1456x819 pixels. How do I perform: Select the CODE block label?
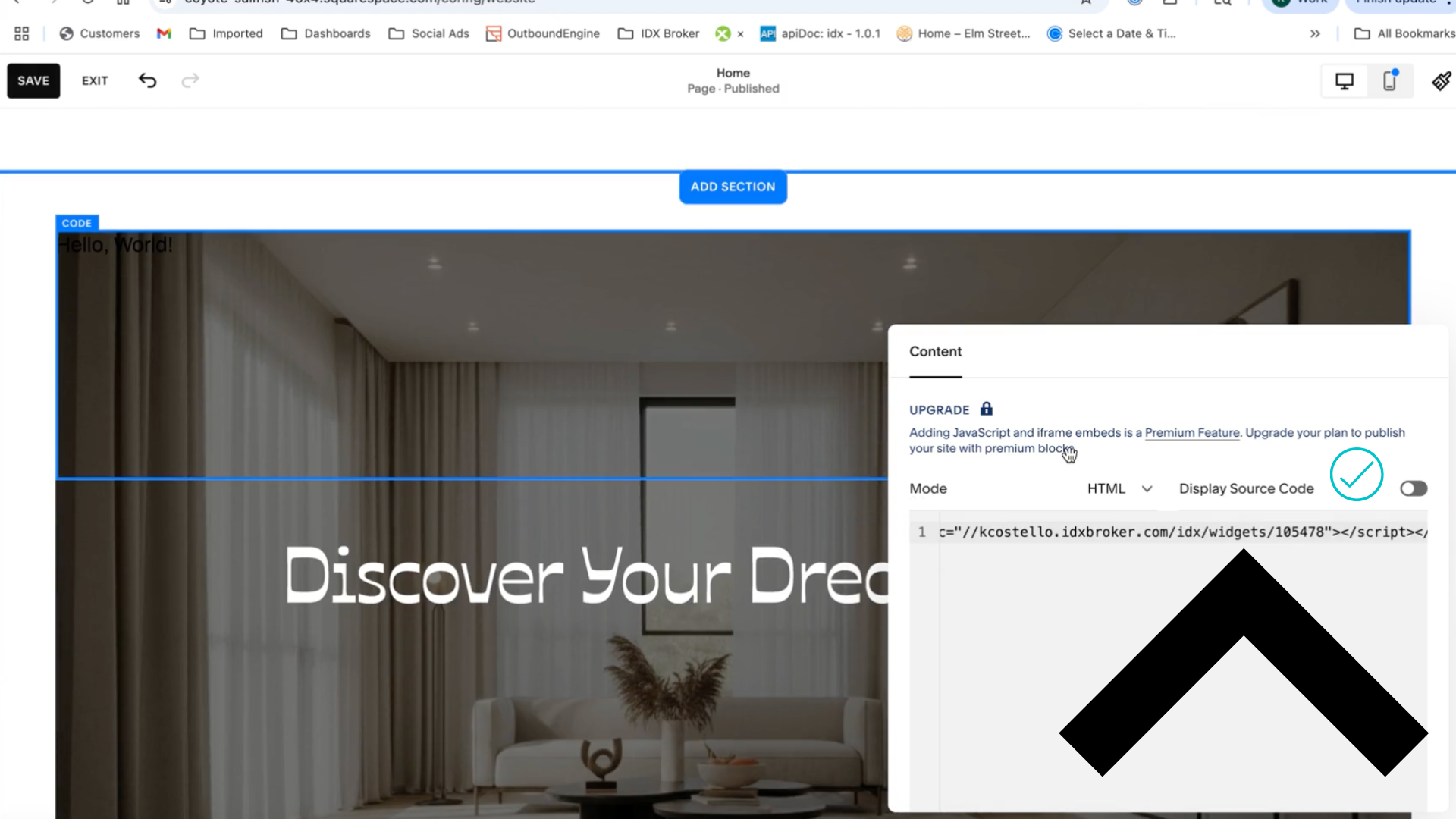[77, 223]
